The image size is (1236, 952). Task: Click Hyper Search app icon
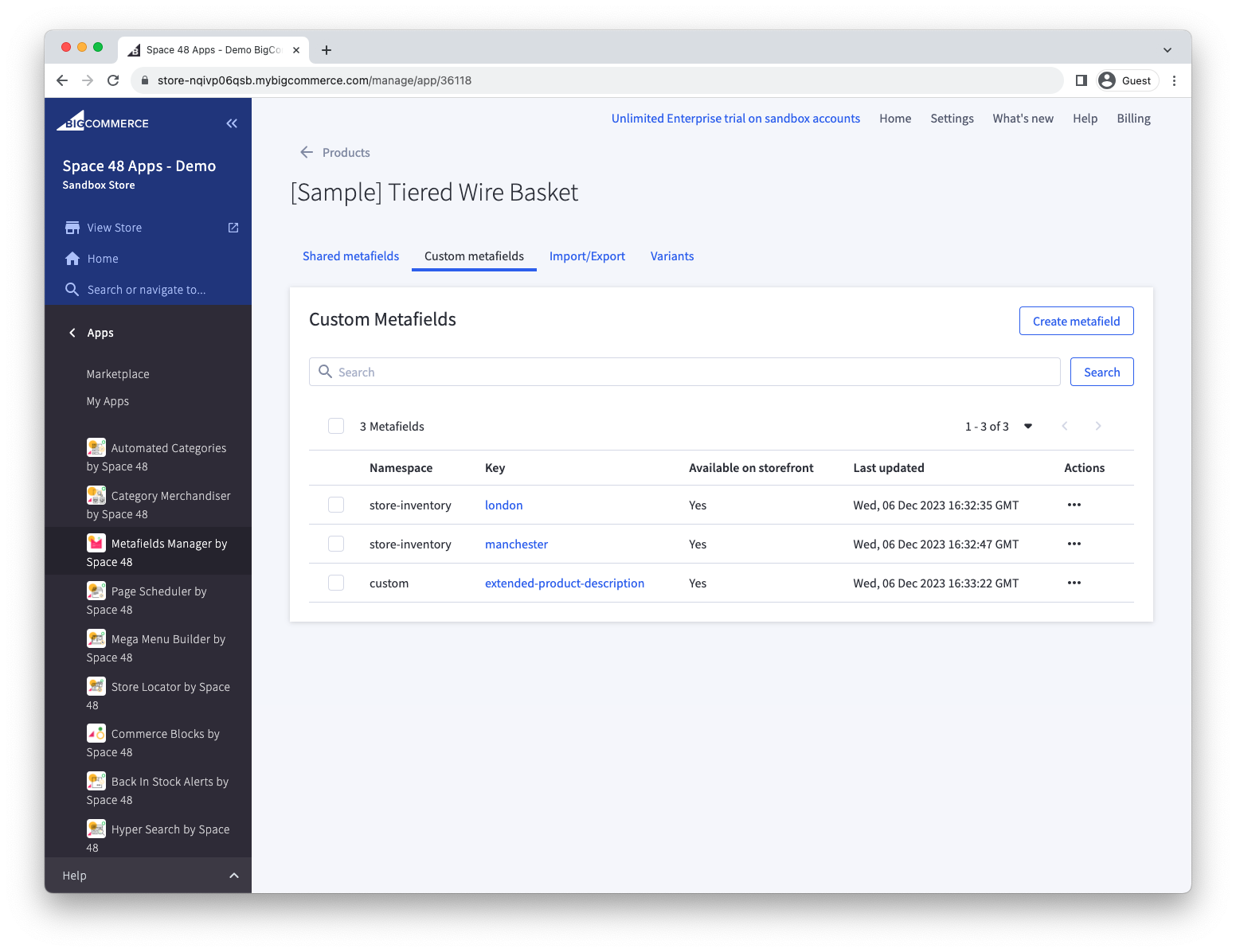pyautogui.click(x=96, y=829)
